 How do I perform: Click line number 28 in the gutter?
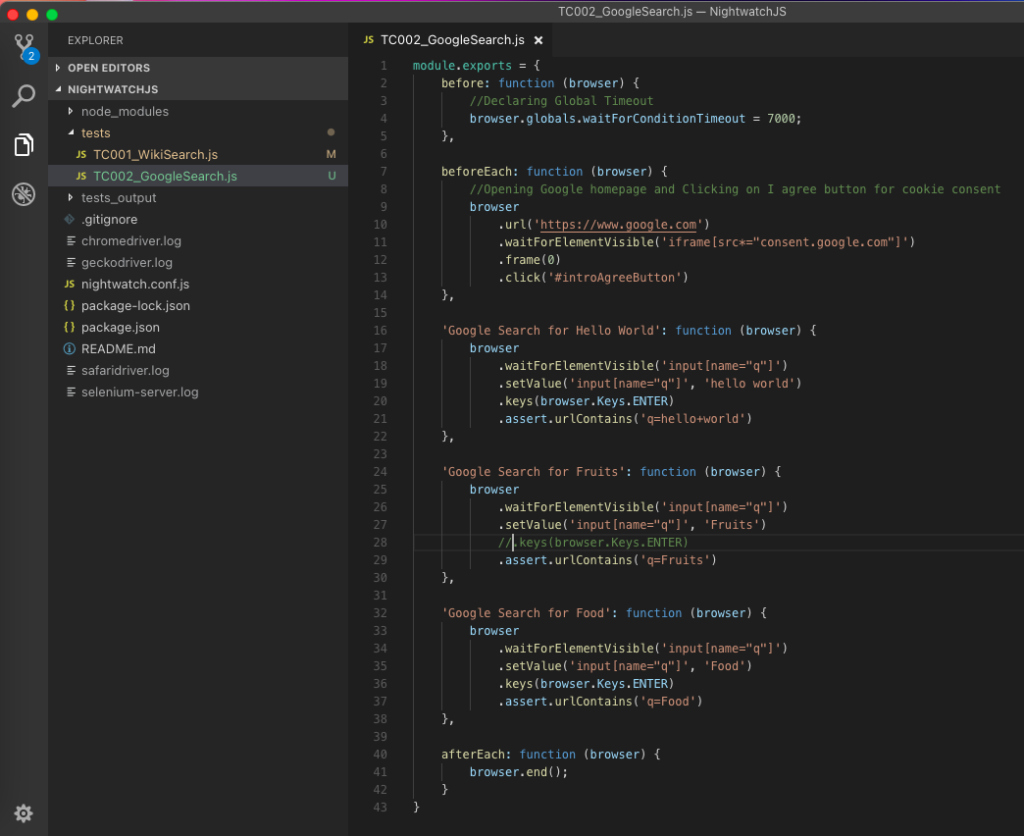(x=380, y=542)
